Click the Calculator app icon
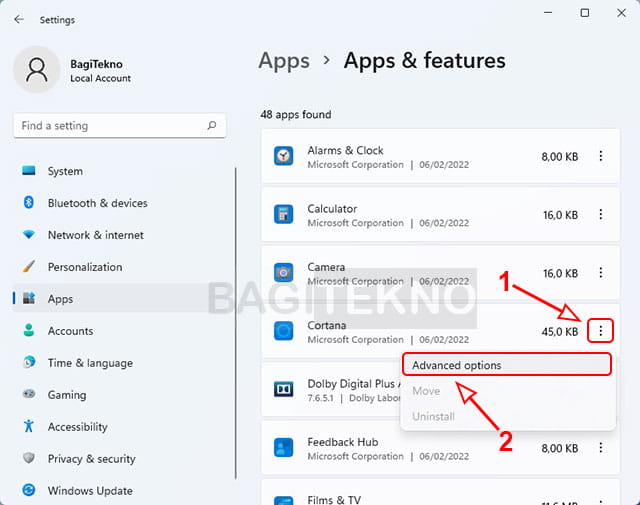 (x=283, y=214)
